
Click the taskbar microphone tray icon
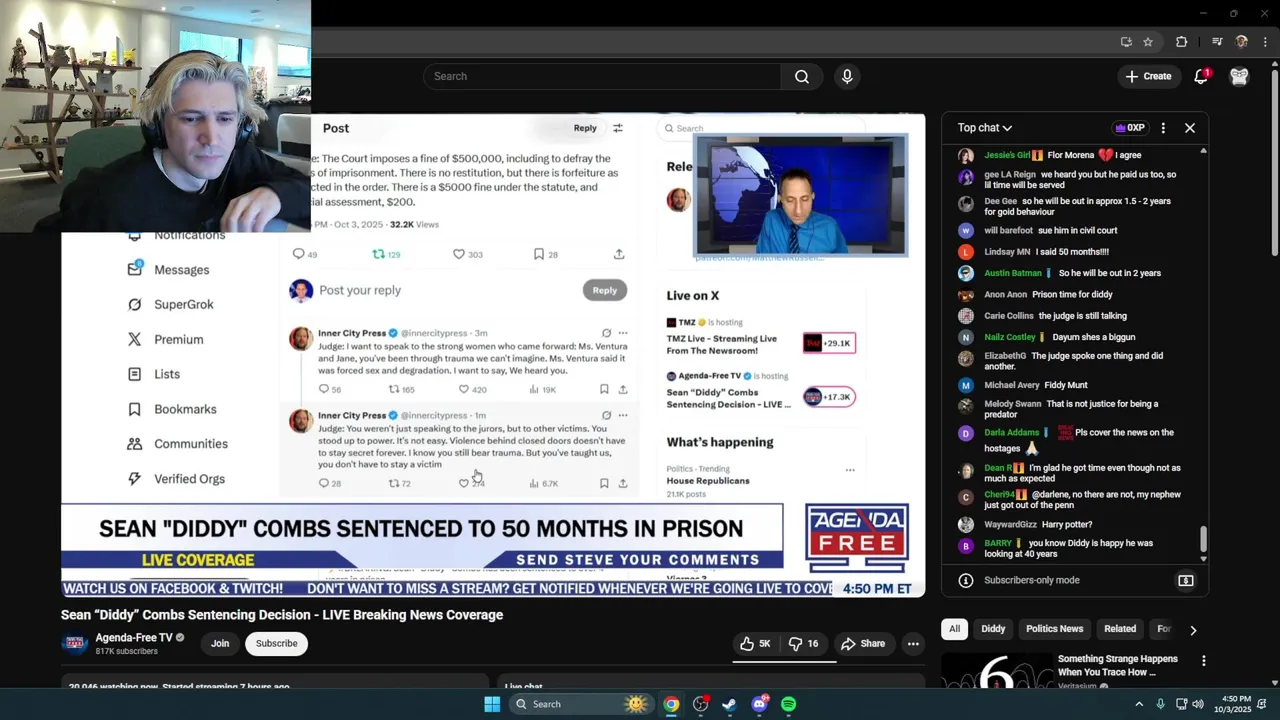(1160, 704)
